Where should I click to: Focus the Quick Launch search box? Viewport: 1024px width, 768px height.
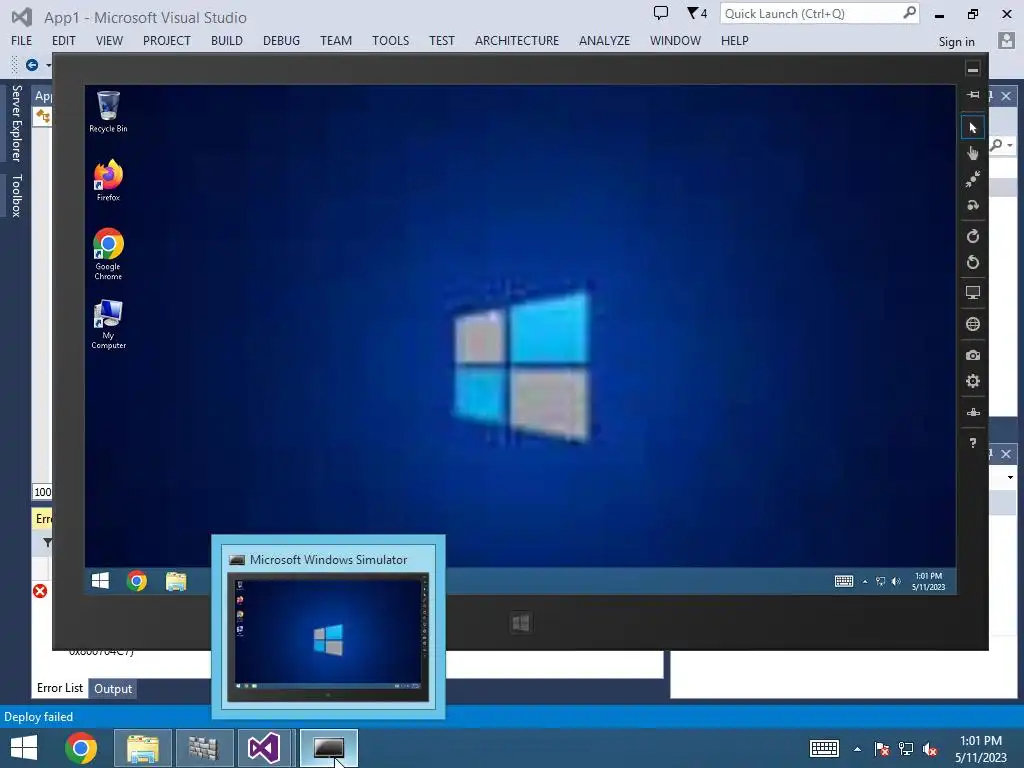819,14
